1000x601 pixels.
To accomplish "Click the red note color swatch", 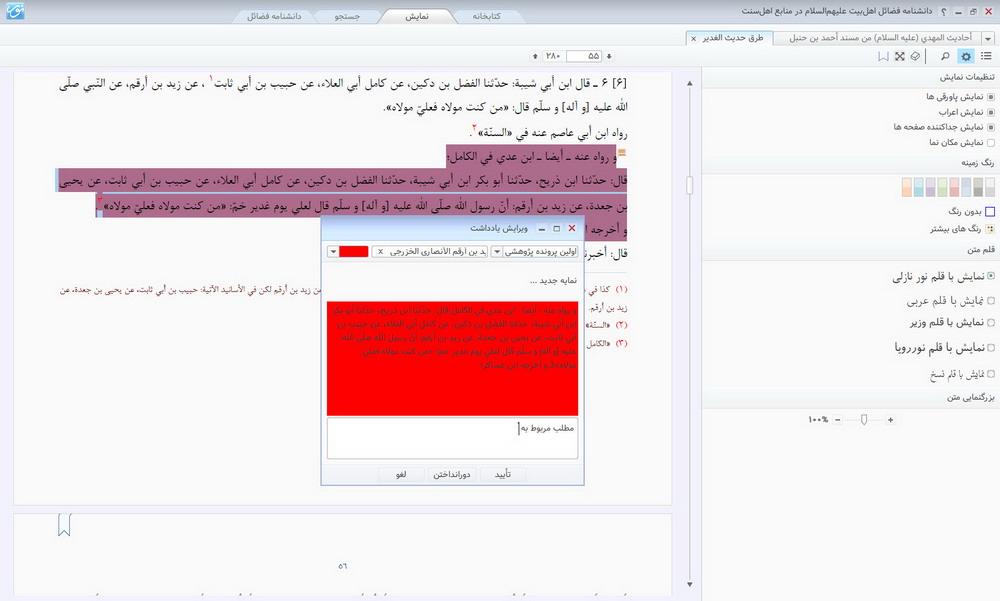I will pos(354,251).
